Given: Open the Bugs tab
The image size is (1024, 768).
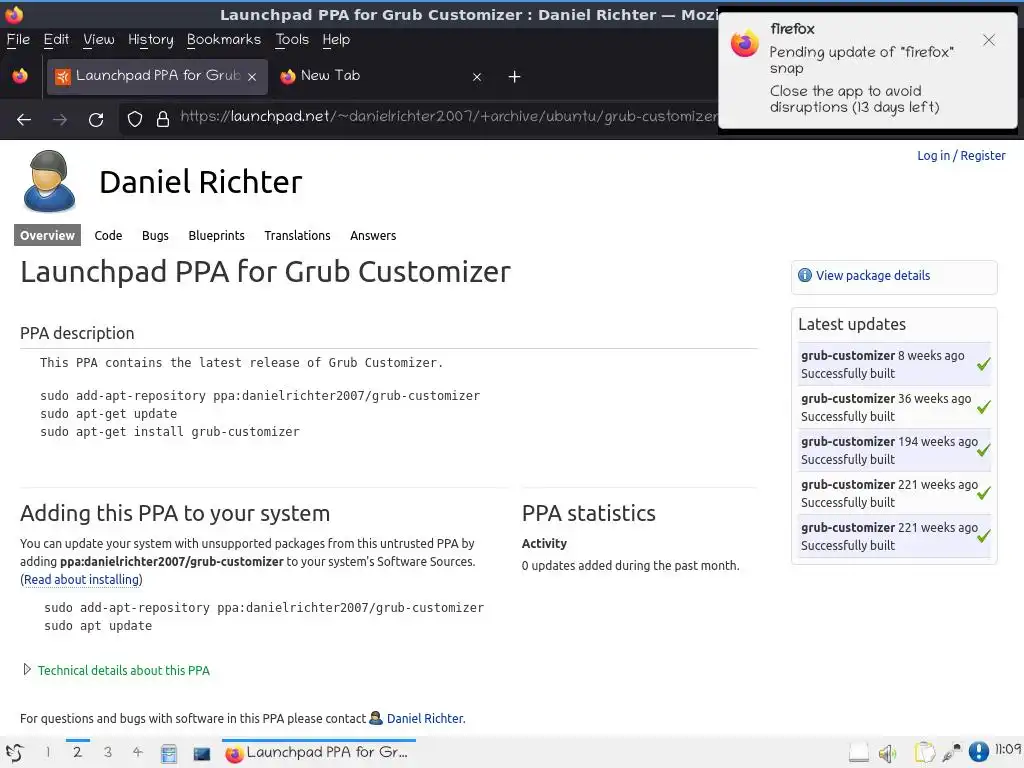Looking at the screenshot, I should tap(155, 235).
